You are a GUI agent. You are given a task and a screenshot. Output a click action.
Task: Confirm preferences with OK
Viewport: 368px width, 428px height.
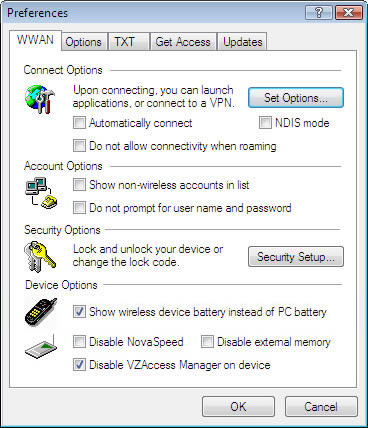pos(238,407)
